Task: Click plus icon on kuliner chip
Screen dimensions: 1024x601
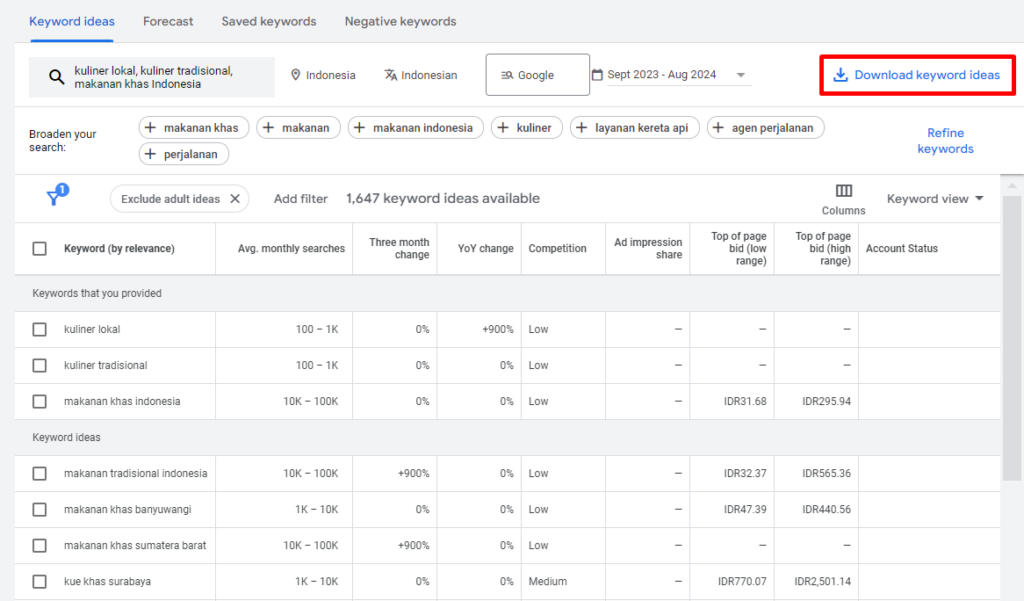Action: pyautogui.click(x=503, y=127)
